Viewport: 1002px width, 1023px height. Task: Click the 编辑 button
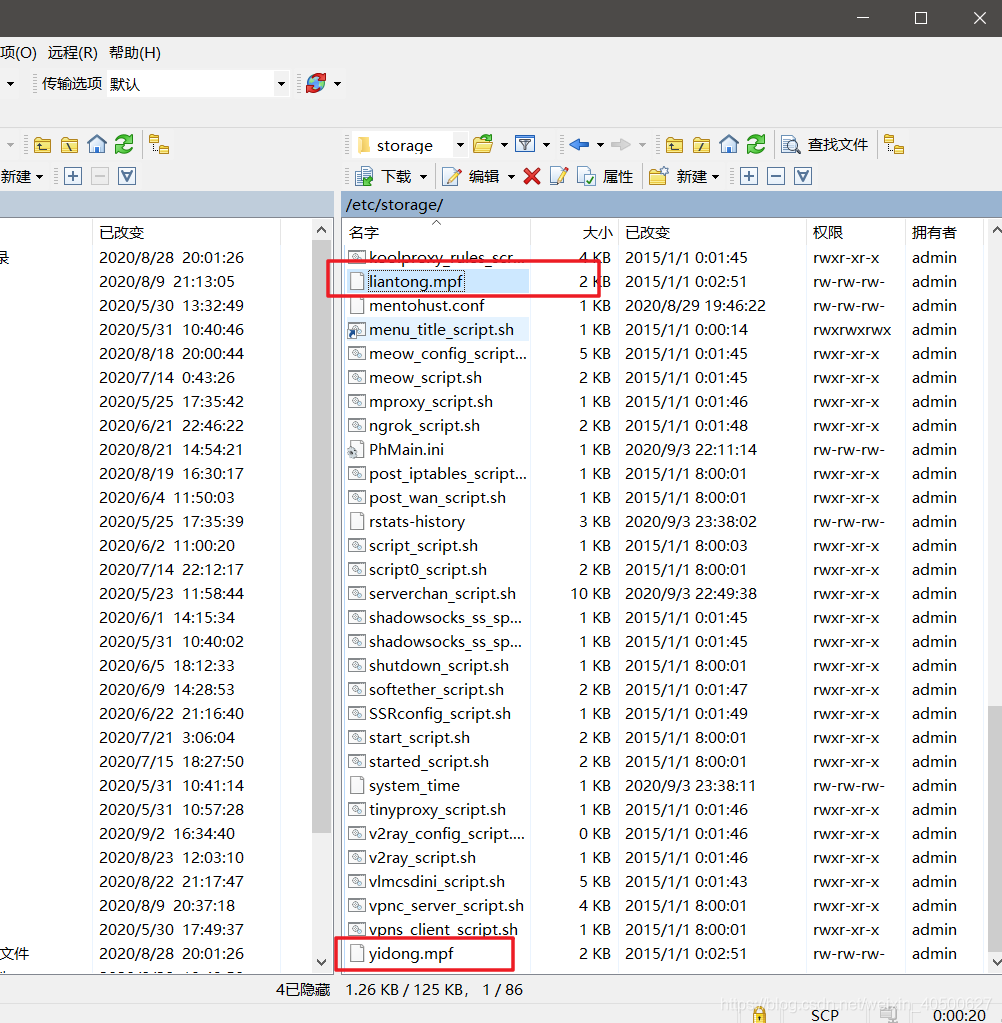tap(471, 176)
